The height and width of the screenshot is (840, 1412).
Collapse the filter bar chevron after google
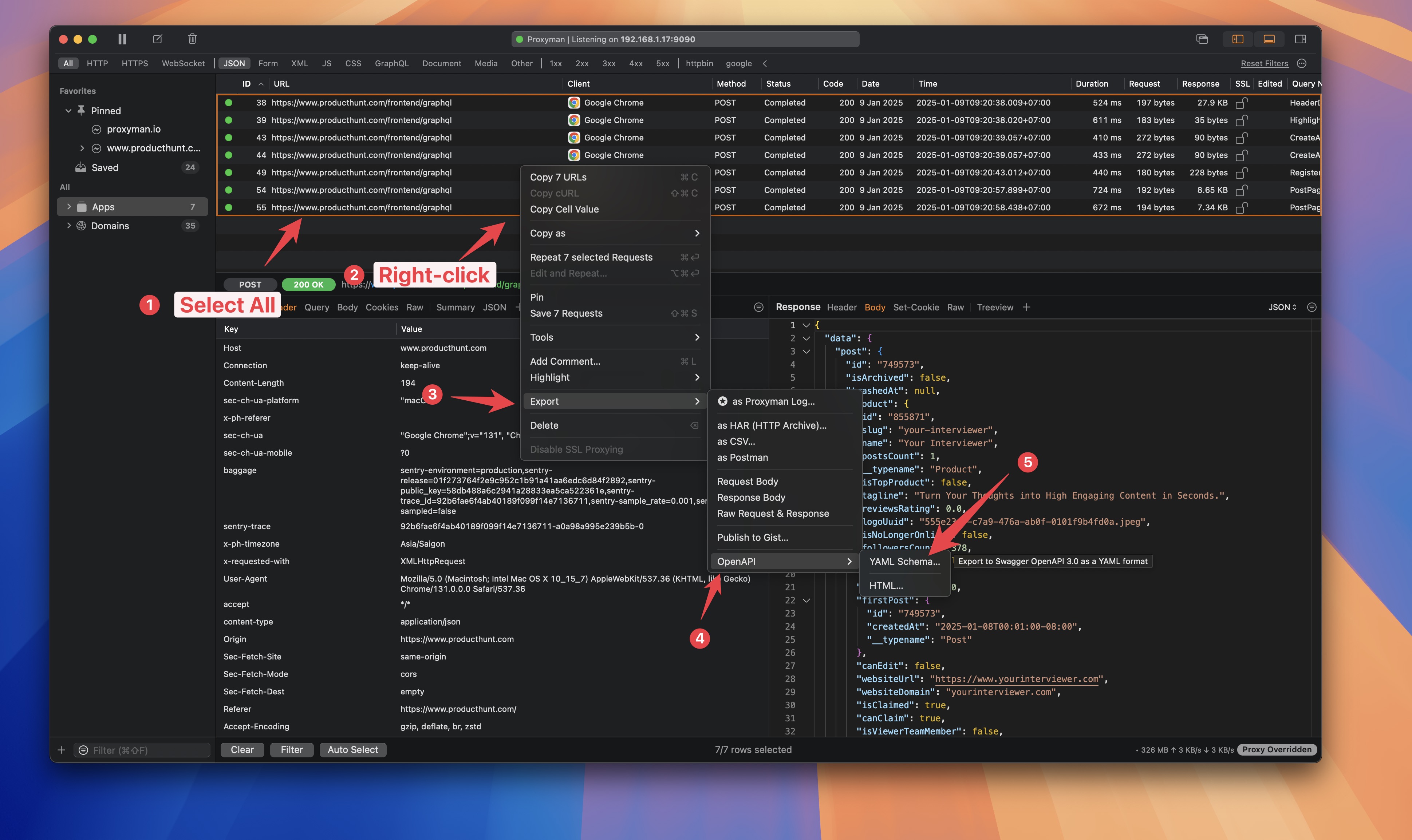(764, 63)
